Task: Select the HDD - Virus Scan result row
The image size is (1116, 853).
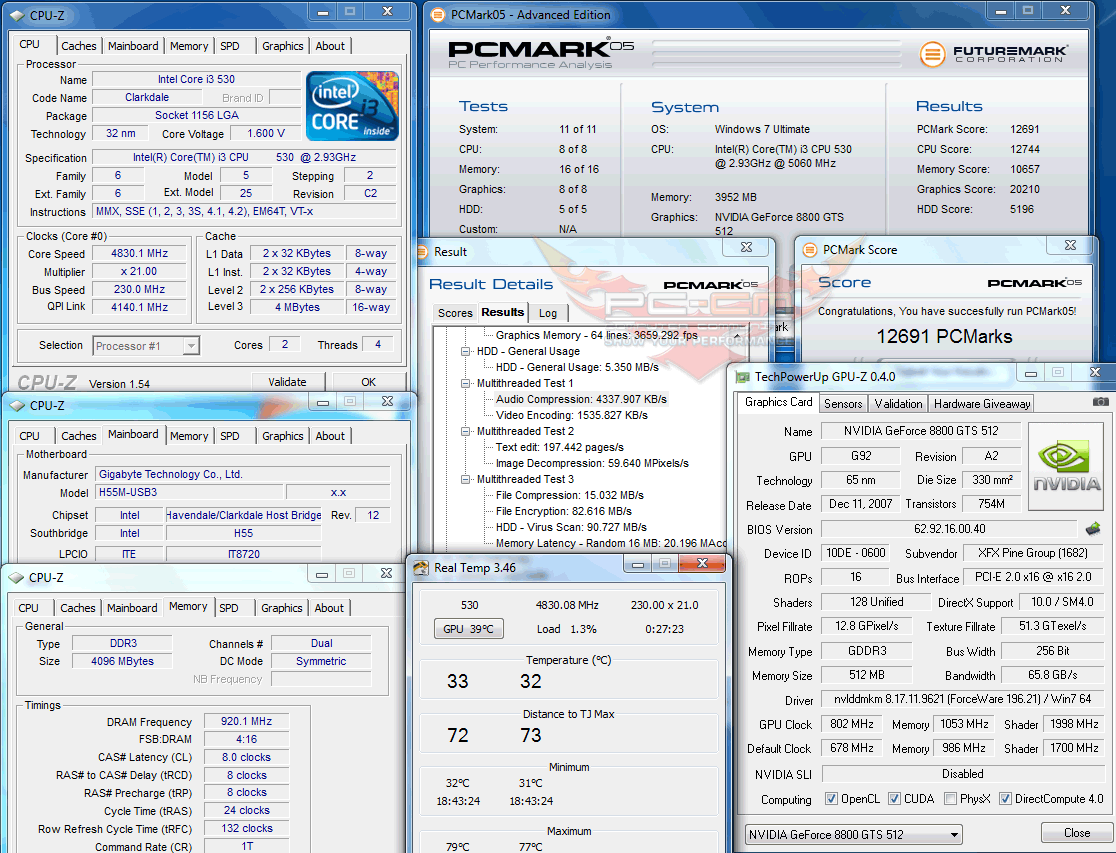Action: pyautogui.click(x=572, y=527)
